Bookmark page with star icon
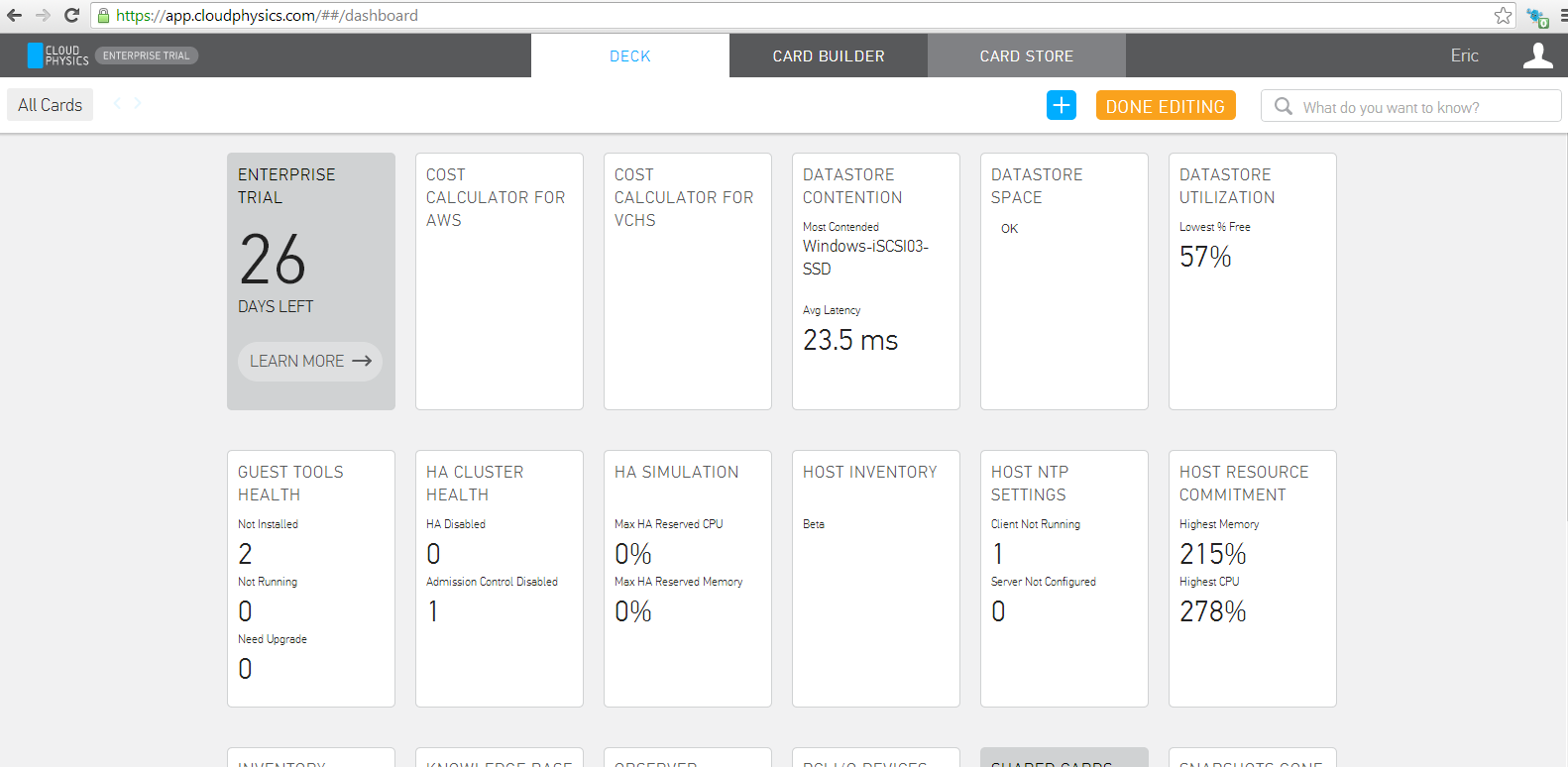Viewport: 1568px width, 767px height. tap(1503, 15)
